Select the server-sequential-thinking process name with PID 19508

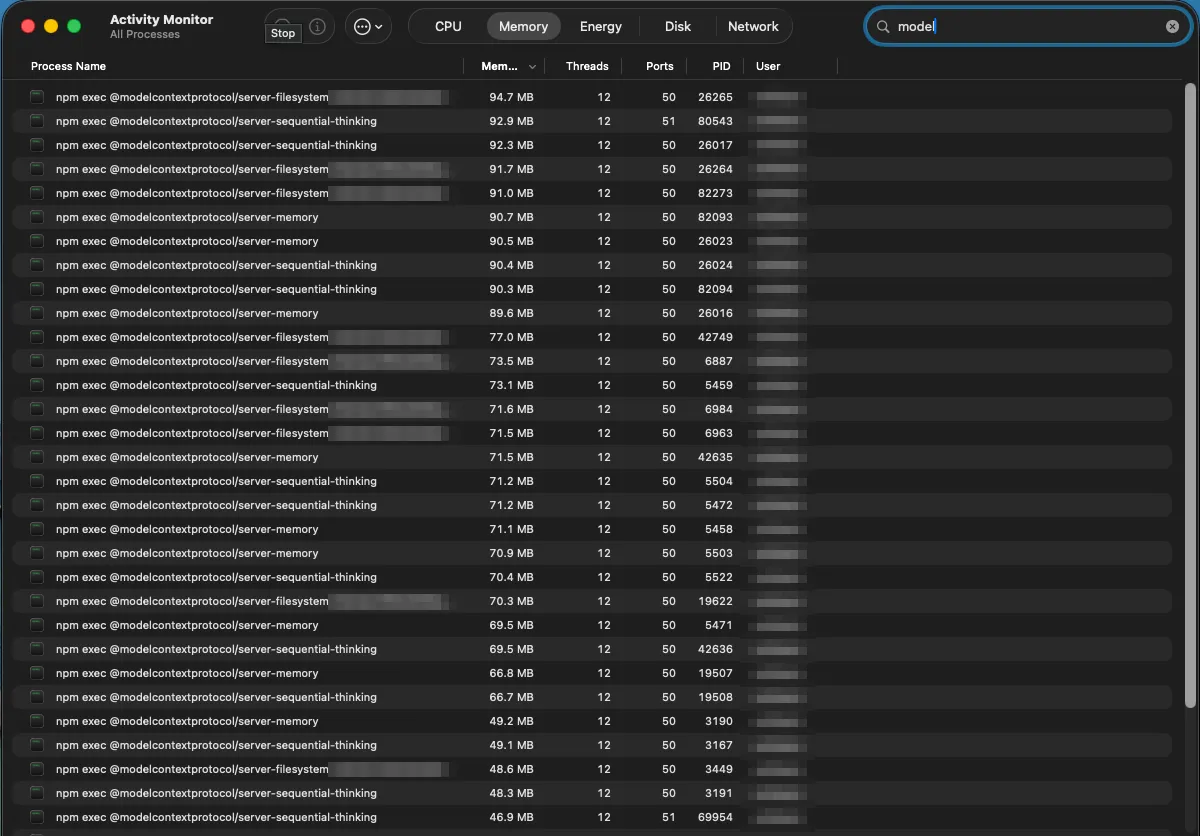click(216, 697)
